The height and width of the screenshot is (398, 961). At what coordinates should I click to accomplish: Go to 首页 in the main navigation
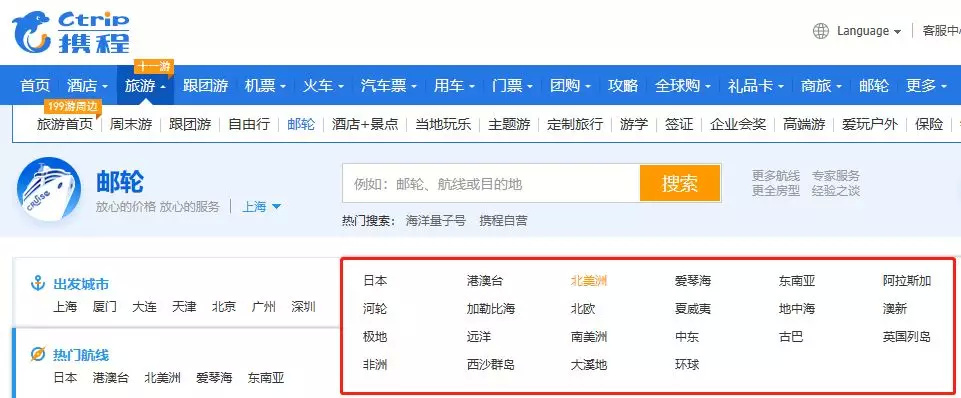[35, 85]
